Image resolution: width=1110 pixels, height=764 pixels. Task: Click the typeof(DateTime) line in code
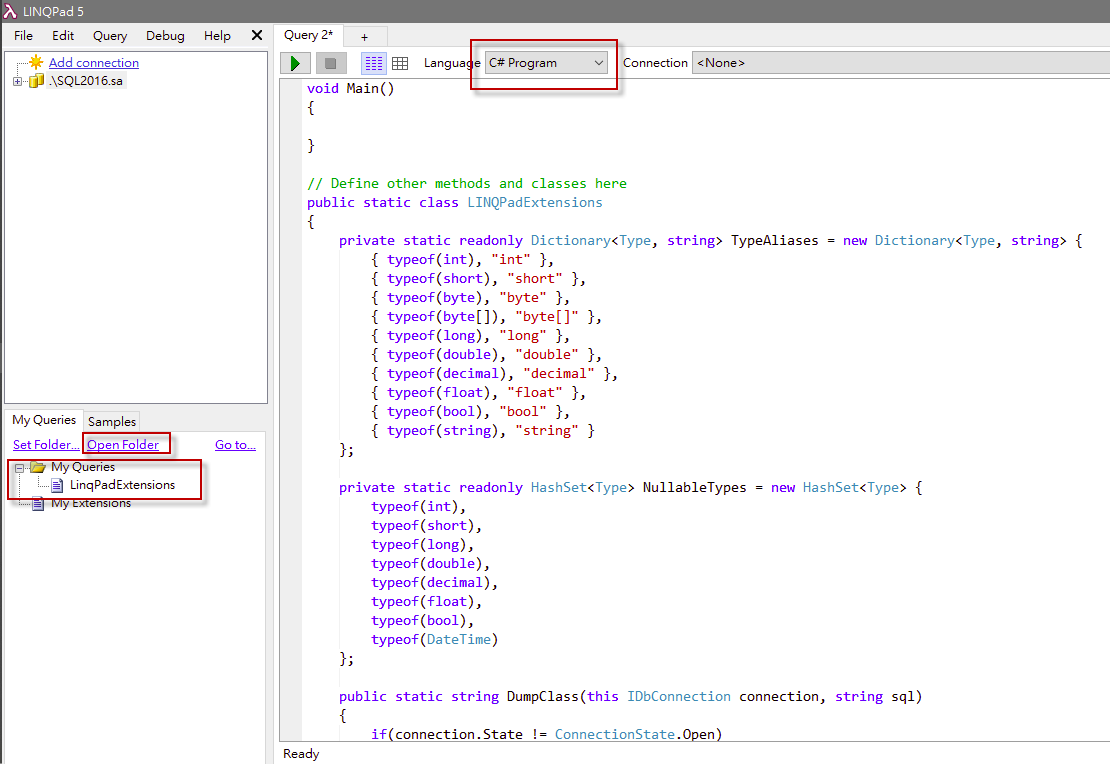point(435,639)
